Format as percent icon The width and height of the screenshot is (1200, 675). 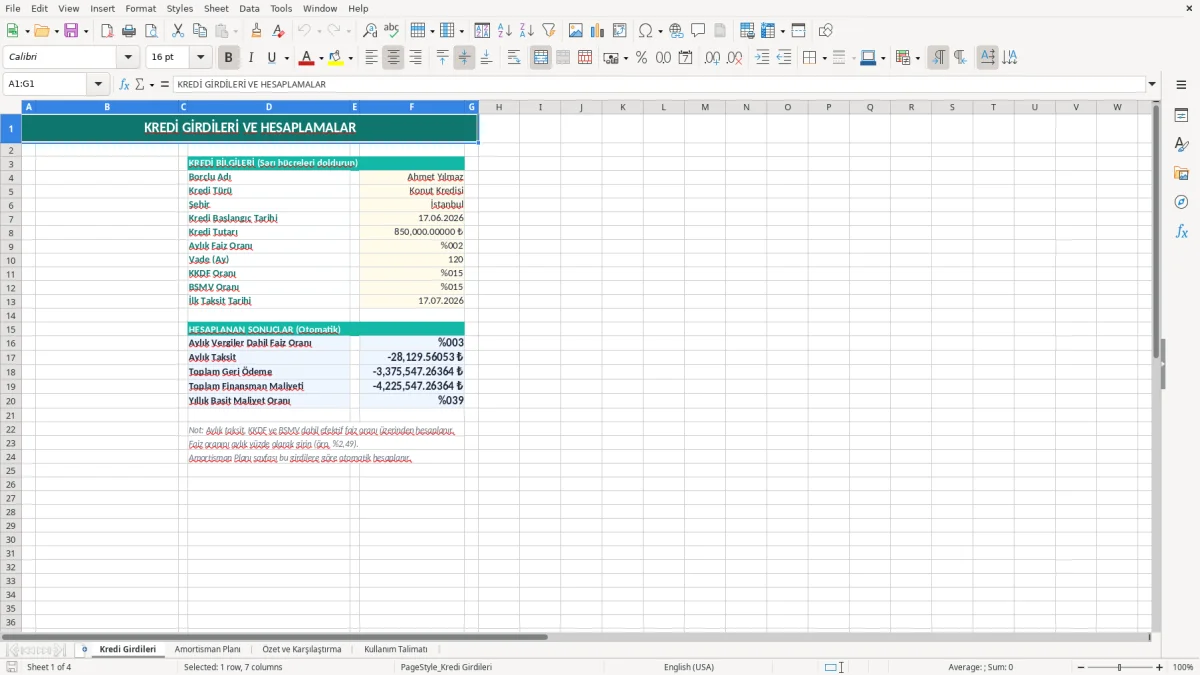pos(641,58)
